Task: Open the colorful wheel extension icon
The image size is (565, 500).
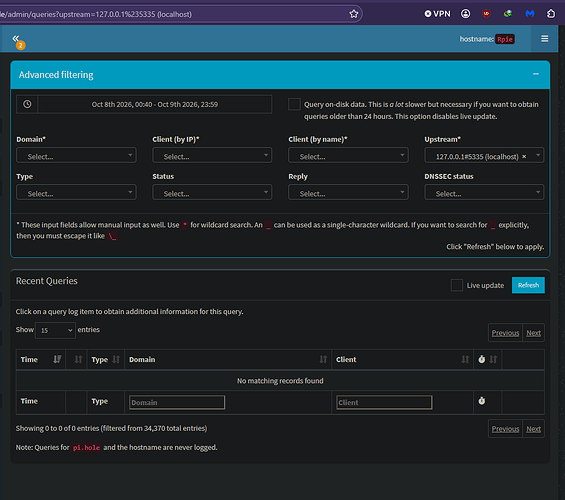Action: click(x=508, y=14)
